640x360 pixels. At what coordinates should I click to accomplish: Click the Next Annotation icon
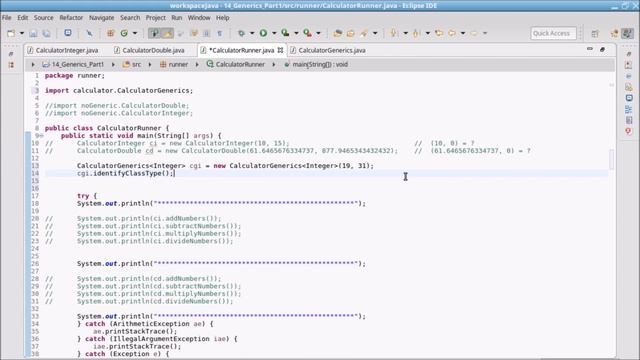(x=394, y=33)
